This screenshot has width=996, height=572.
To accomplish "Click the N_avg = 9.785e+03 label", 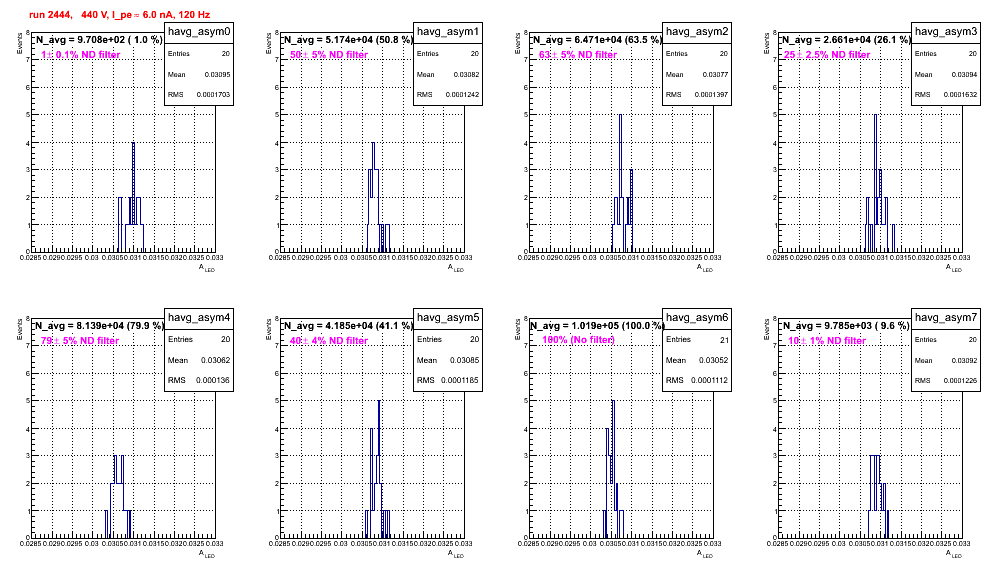I will point(845,325).
